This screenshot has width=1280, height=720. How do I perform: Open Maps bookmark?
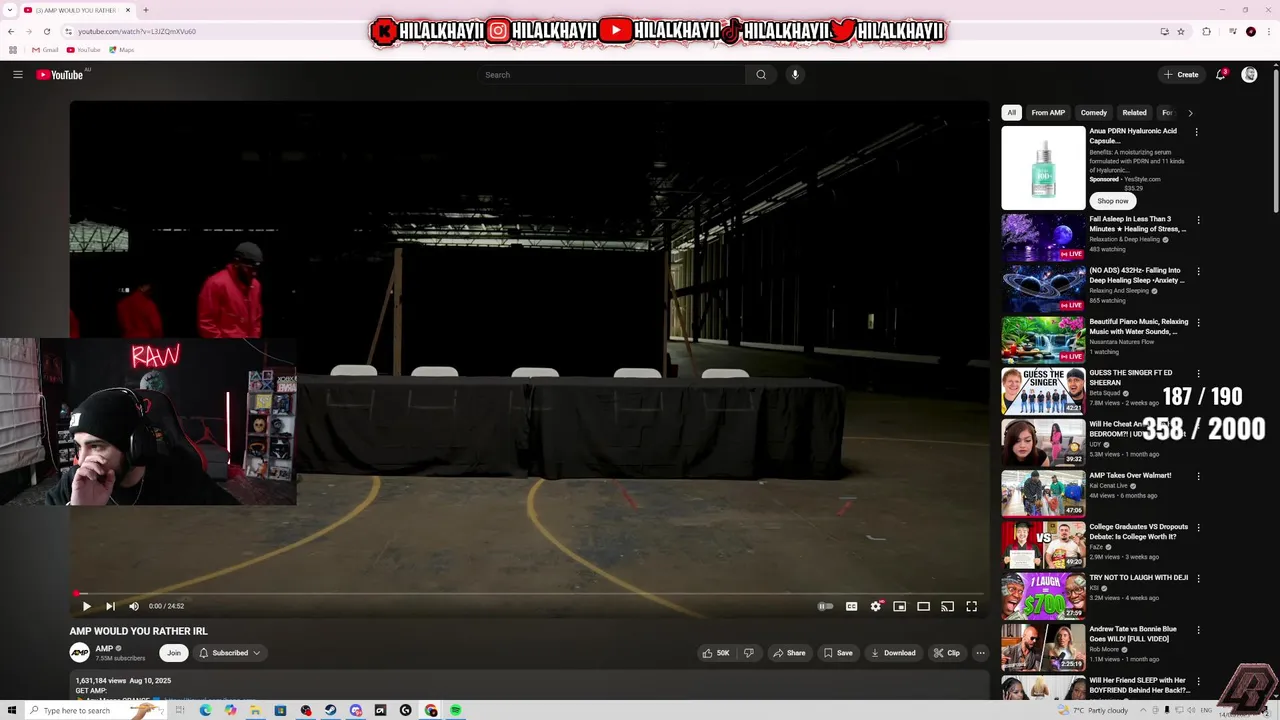pyautogui.click(x=122, y=50)
